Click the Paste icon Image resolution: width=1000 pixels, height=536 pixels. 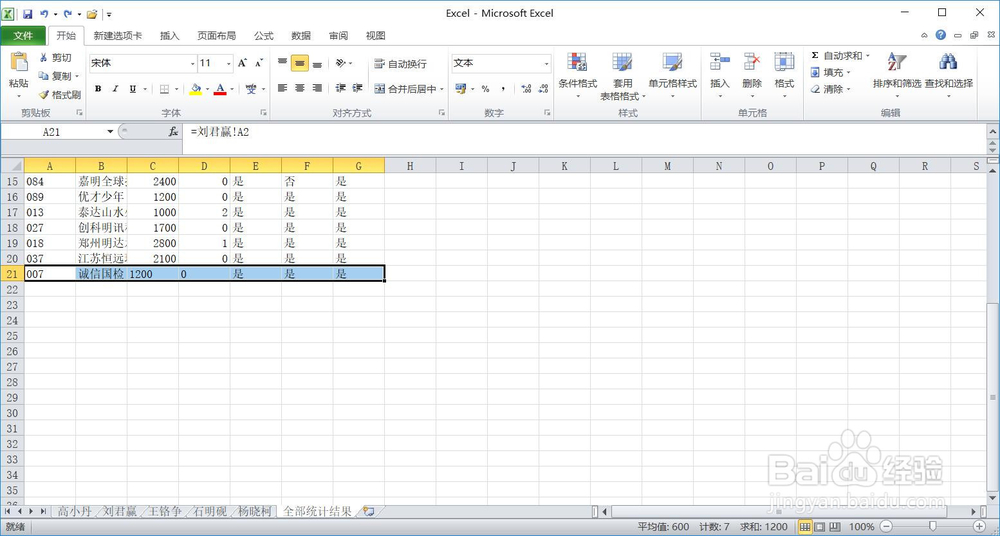point(18,63)
